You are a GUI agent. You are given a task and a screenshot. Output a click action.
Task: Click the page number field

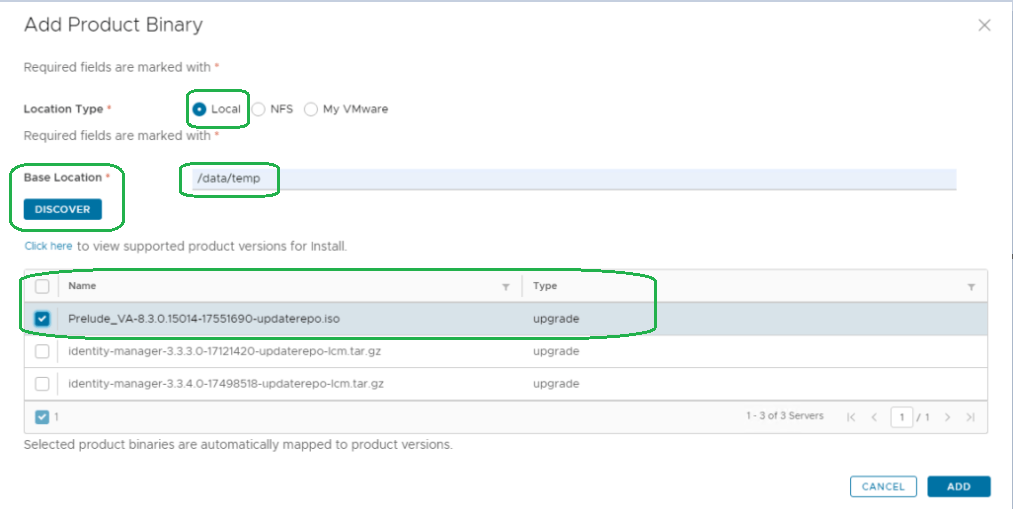[x=900, y=417]
